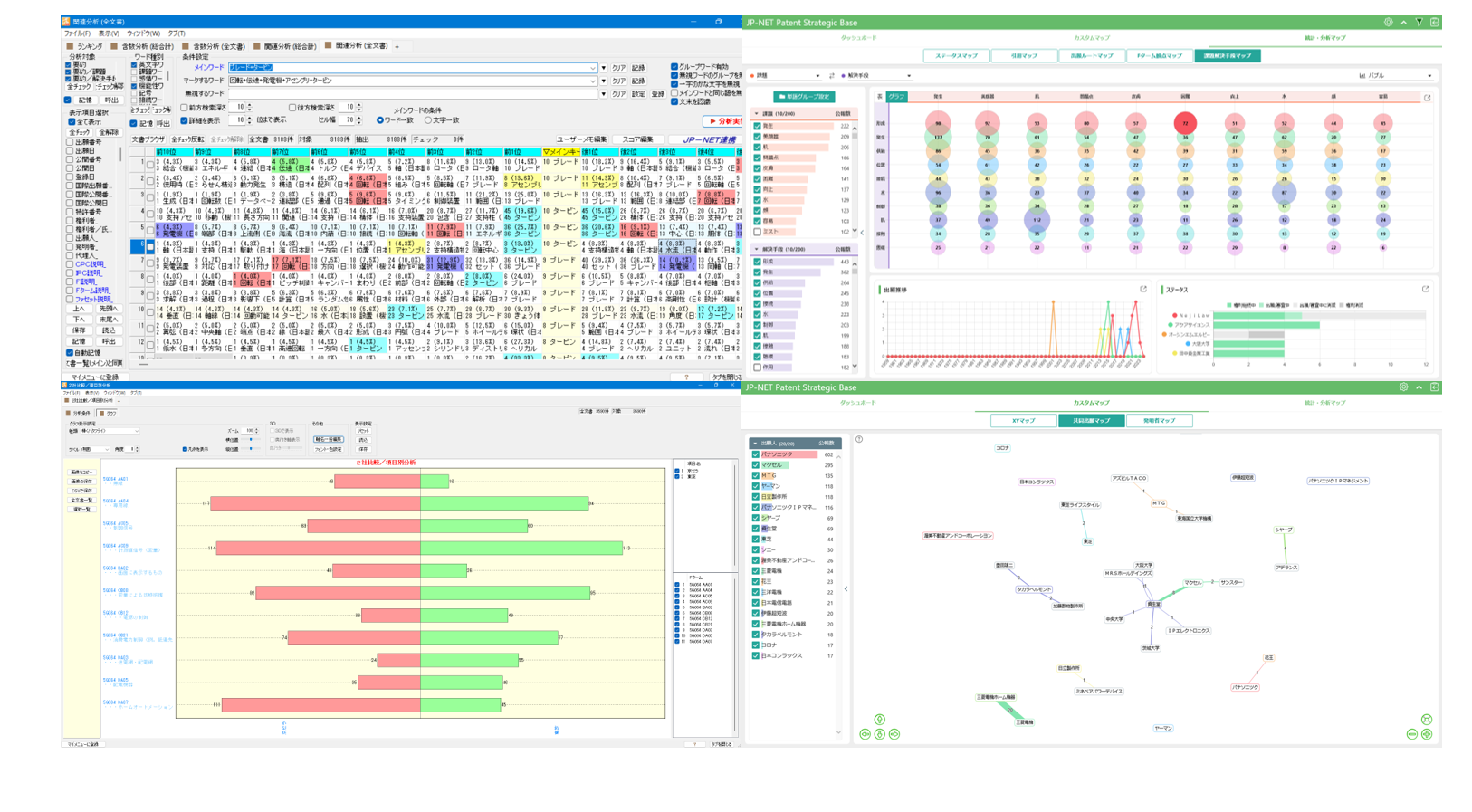Viewport: 1472px width, 812px height.
Task: Uncheck パナソニック in applicant list
Action: (756, 454)
